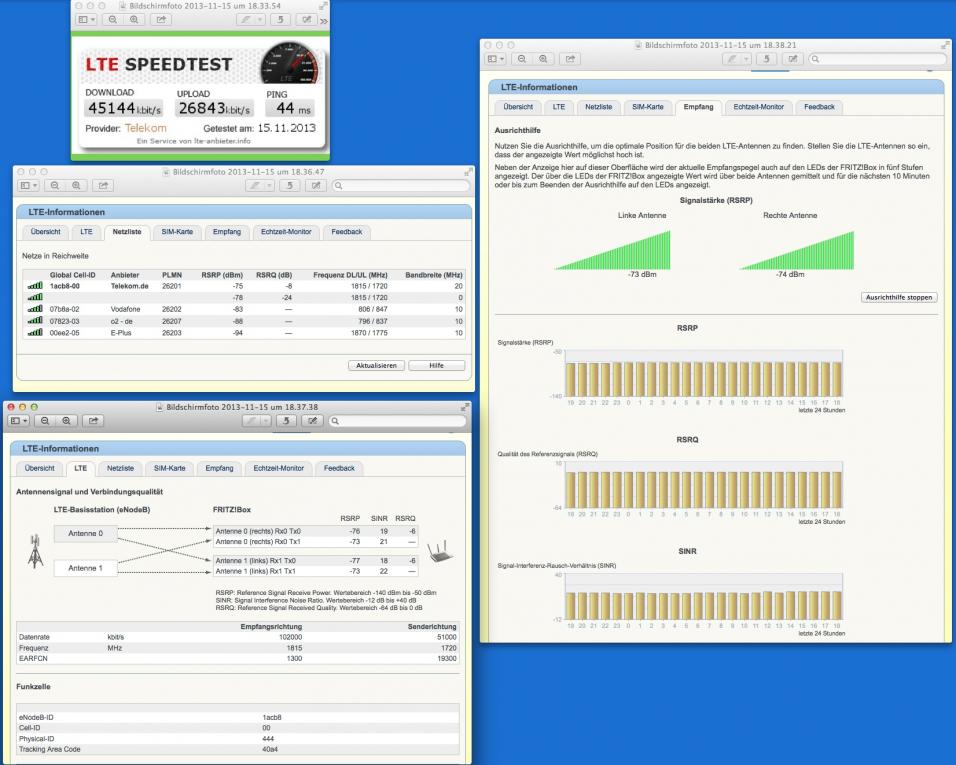956x765 pixels.
Task: Click share icon in the 18.33.54 window
Action: (161, 20)
